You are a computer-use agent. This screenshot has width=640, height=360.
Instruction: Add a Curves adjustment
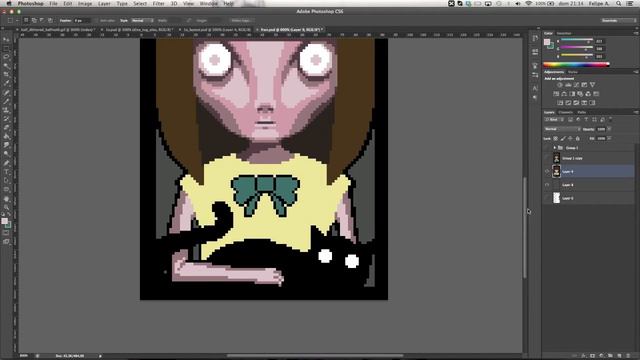pos(576,85)
